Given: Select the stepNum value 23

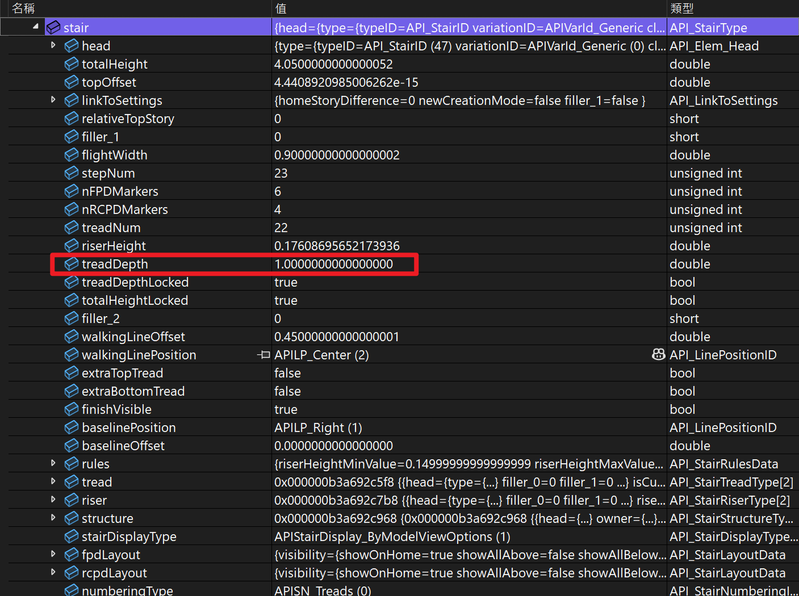Looking at the screenshot, I should click(281, 173).
